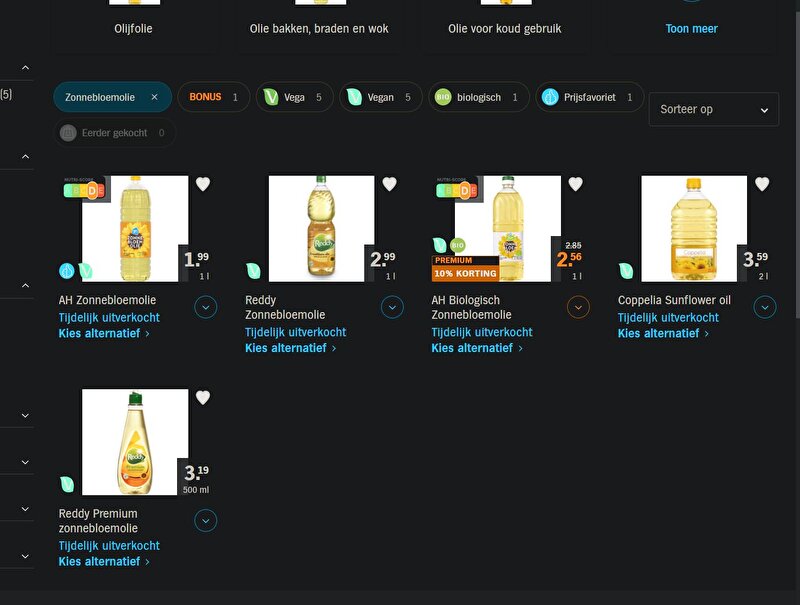Favorite Coppelia Sunflower oil heart icon
The height and width of the screenshot is (605, 800).
coord(762,184)
